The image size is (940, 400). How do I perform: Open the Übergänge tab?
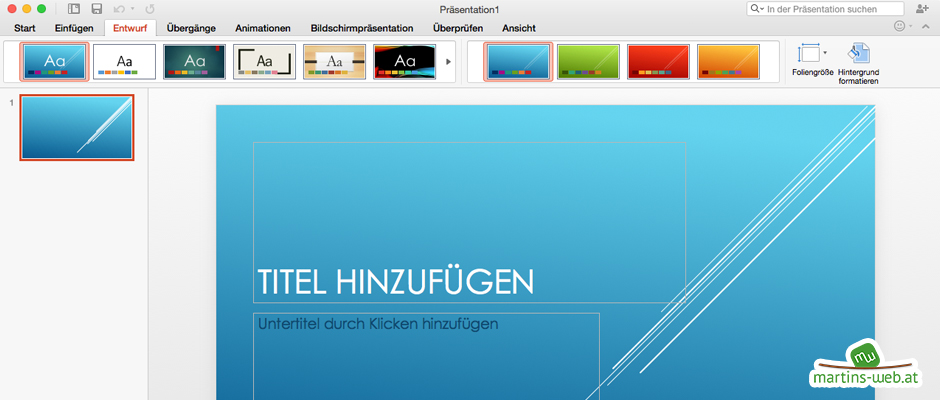coord(191,28)
